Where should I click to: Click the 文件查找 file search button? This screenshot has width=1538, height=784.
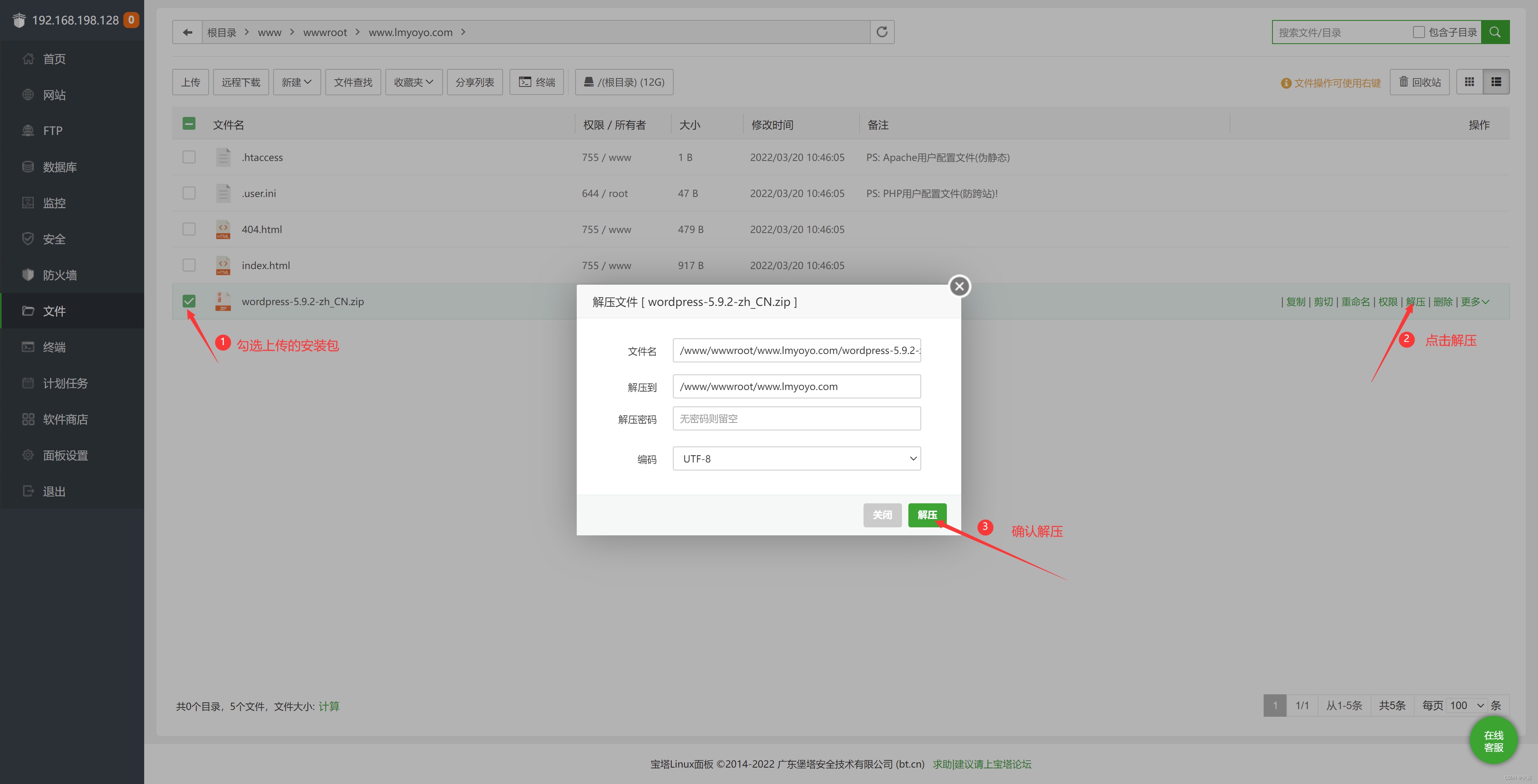353,82
